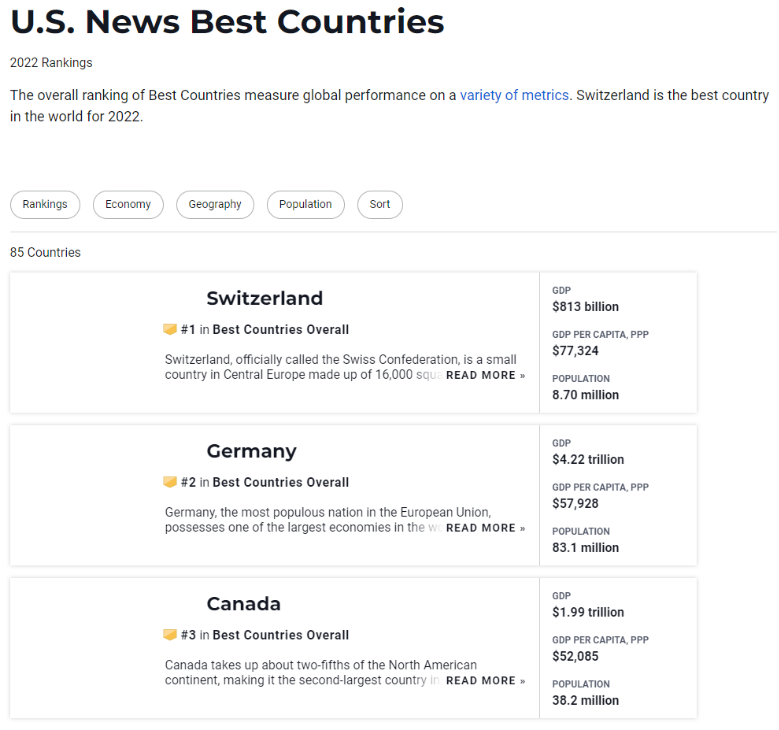Click the 'U.S. News Best Countries' heading
Screen dimensions: 779x730
click(227, 22)
